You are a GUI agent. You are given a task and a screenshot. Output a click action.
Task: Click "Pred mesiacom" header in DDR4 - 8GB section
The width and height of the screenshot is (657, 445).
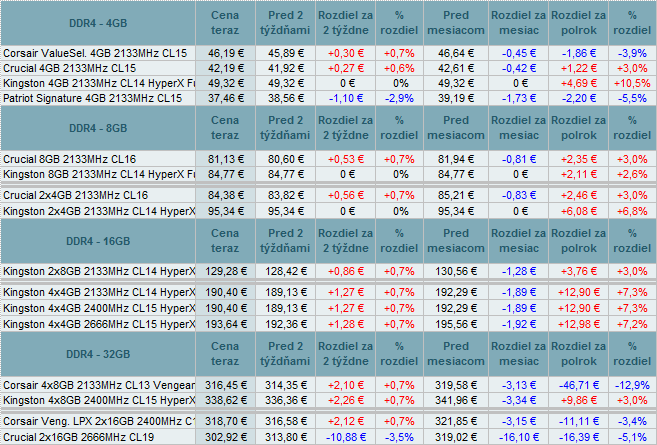[456, 127]
